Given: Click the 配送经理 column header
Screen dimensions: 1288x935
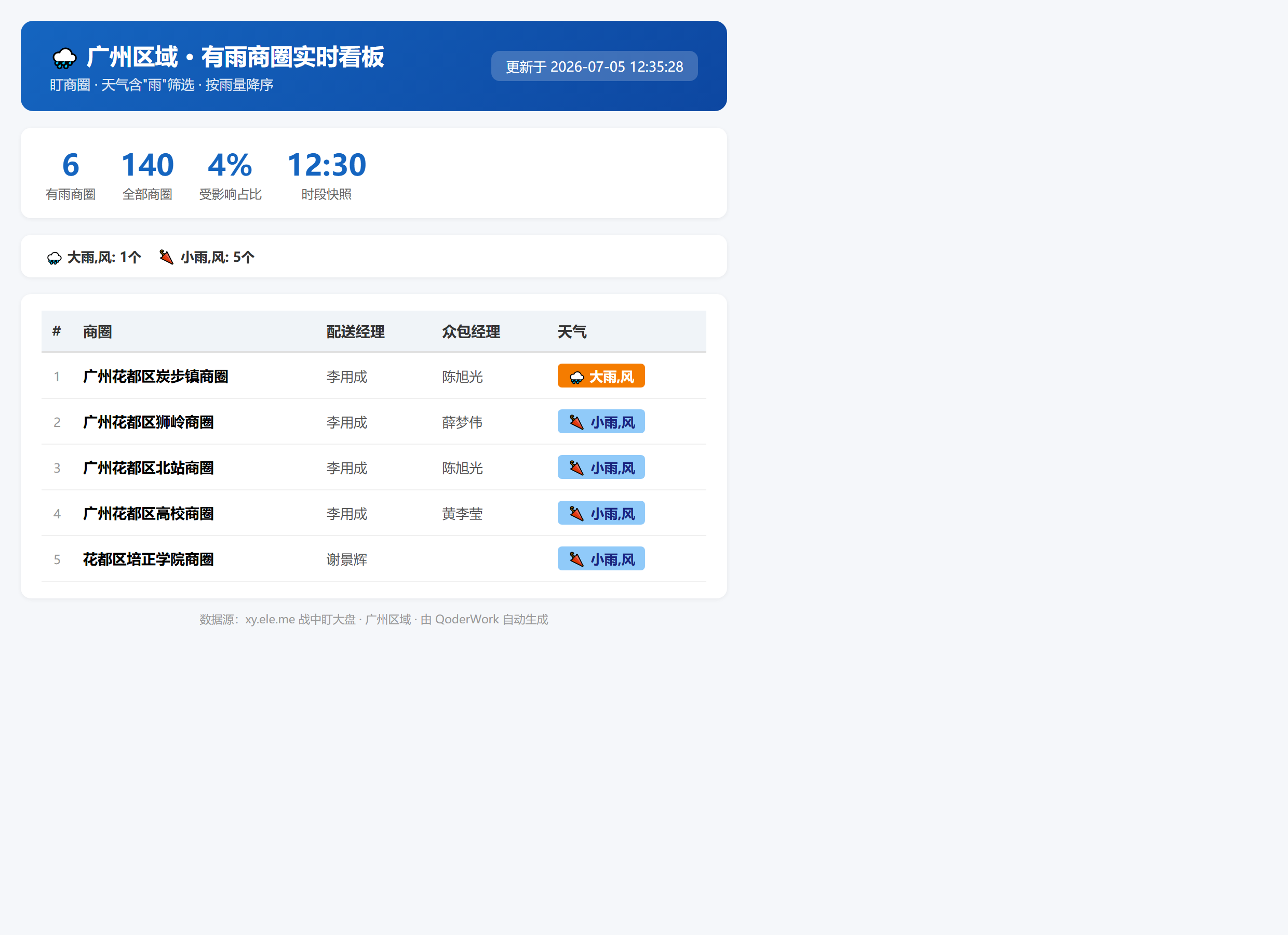Looking at the screenshot, I should [356, 332].
